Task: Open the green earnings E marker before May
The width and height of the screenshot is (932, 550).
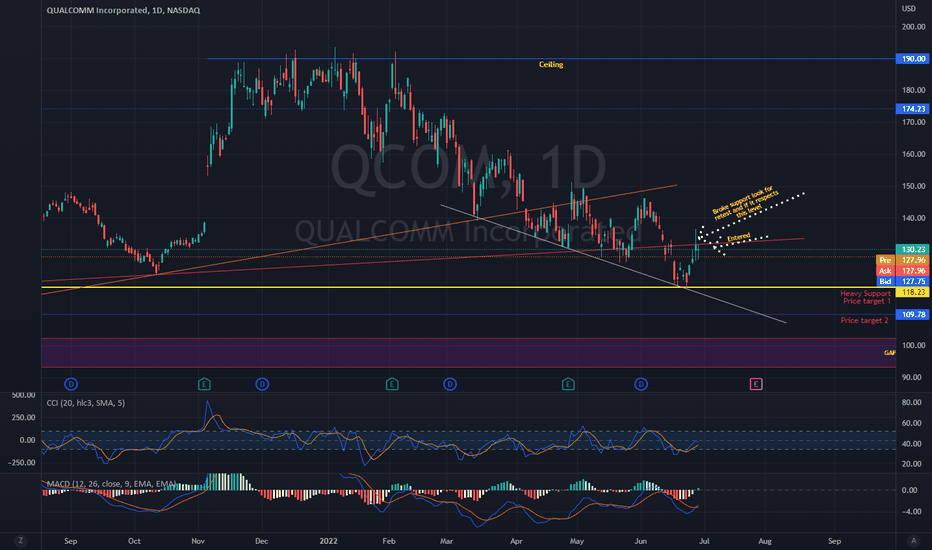Action: (568, 384)
